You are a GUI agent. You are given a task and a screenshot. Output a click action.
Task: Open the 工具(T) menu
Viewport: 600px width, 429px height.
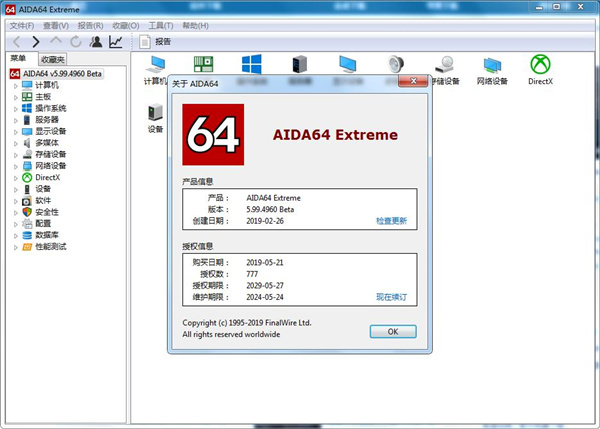click(x=161, y=26)
